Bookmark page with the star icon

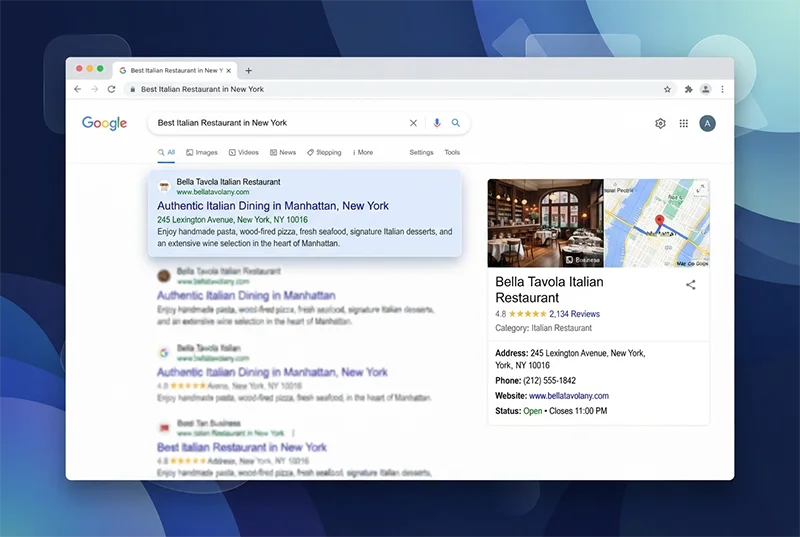pos(667,89)
